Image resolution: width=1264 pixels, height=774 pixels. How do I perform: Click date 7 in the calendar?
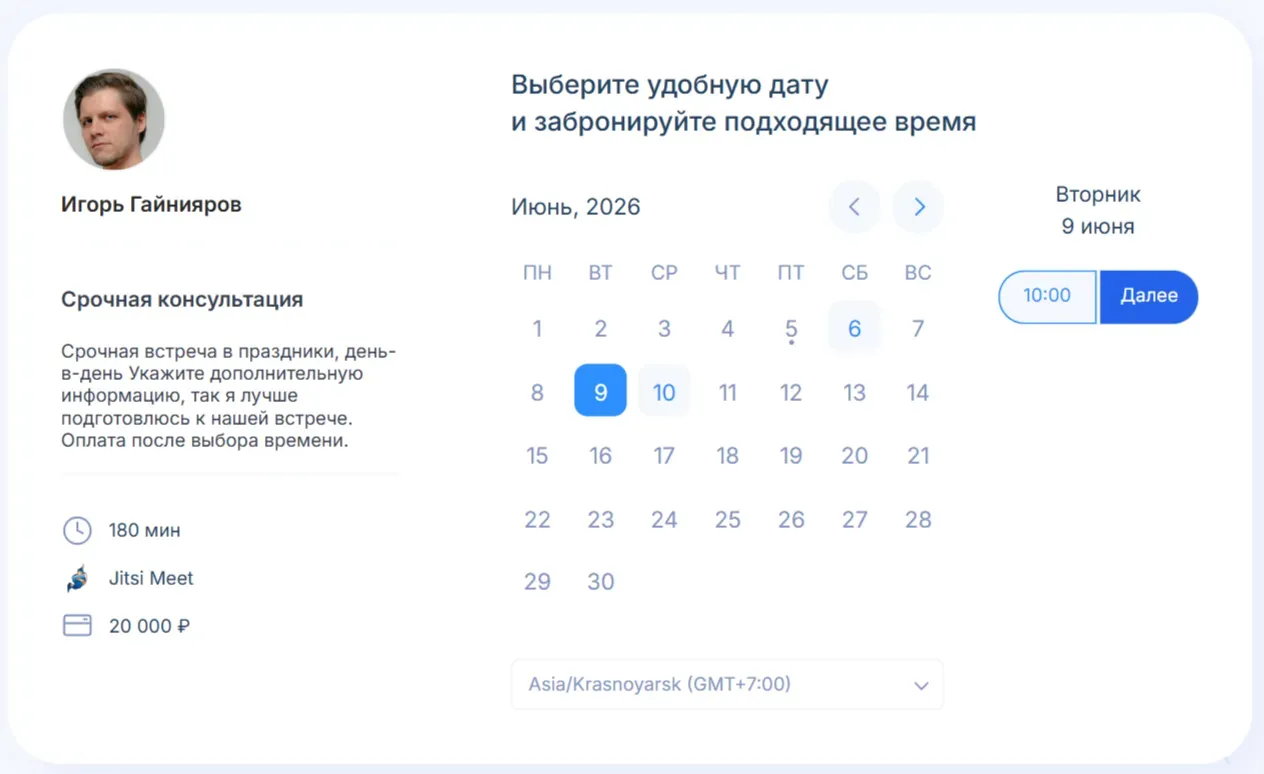click(918, 328)
